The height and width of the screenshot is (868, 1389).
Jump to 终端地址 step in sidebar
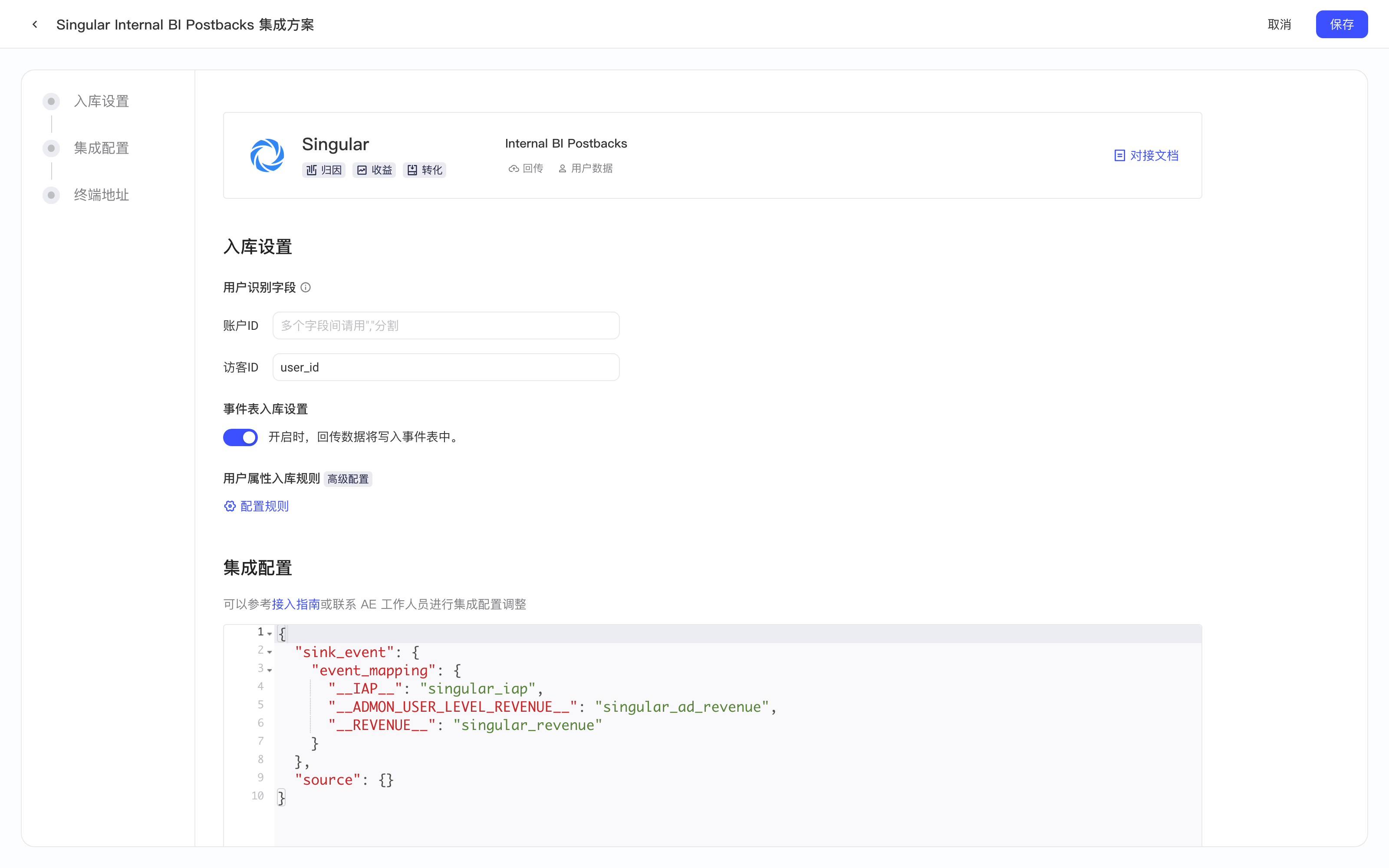(101, 195)
